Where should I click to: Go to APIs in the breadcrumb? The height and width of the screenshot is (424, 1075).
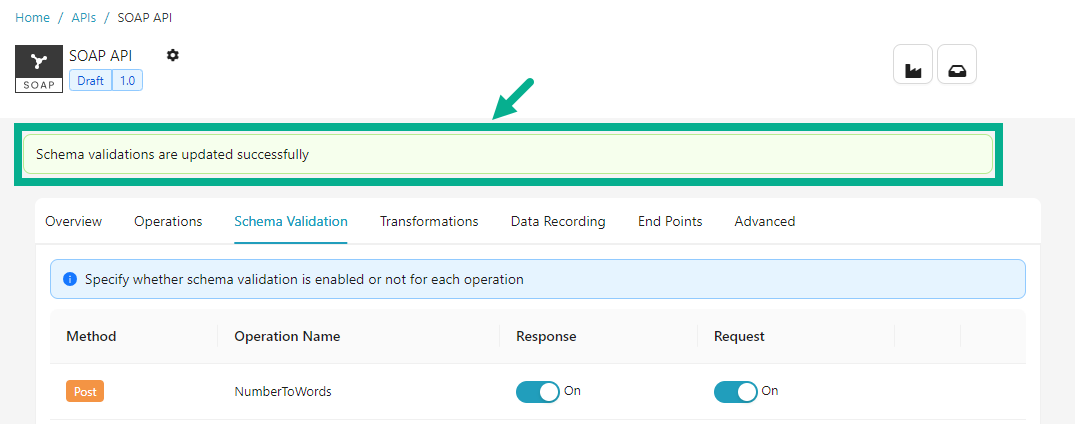pos(84,18)
